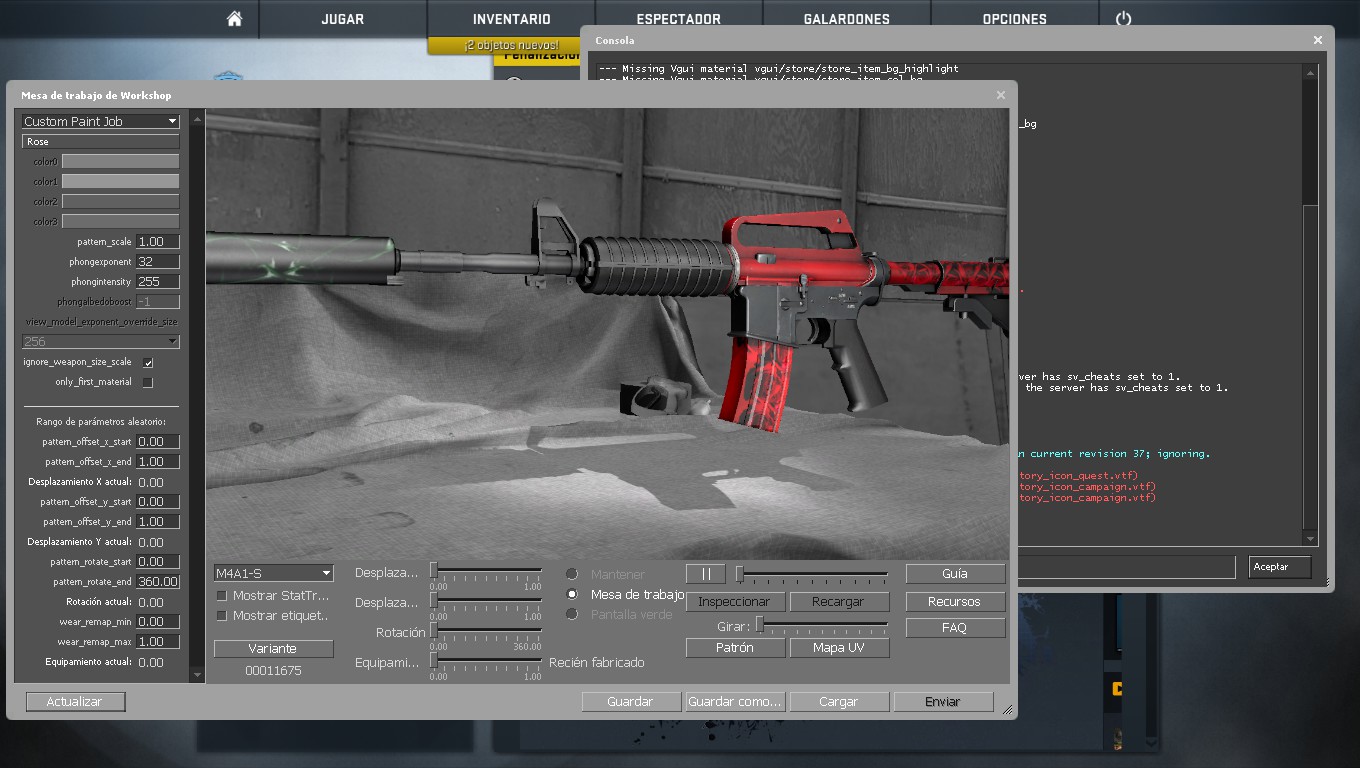Close the Mesa de trabajo de Workshop window
This screenshot has width=1360, height=768.
click(x=1001, y=95)
